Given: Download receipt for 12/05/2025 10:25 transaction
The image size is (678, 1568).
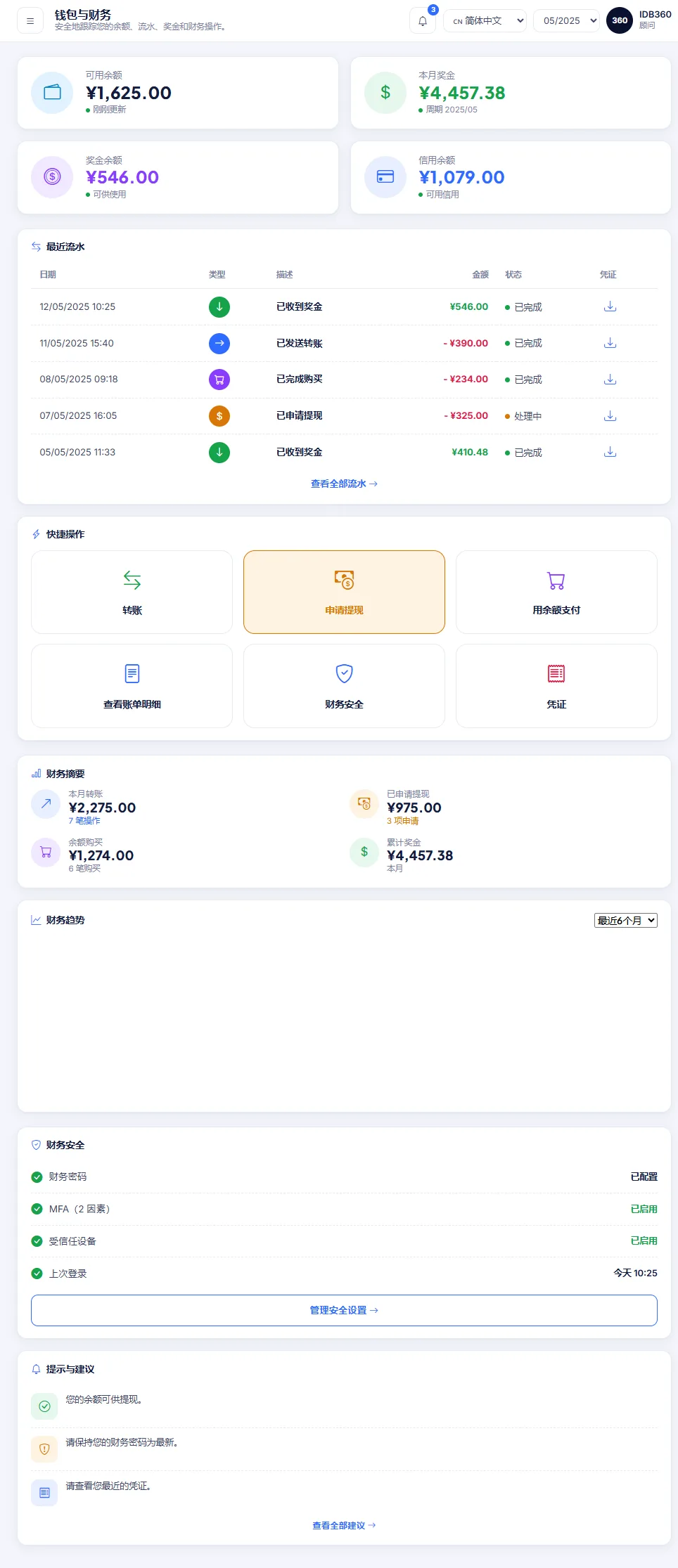Looking at the screenshot, I should (610, 306).
